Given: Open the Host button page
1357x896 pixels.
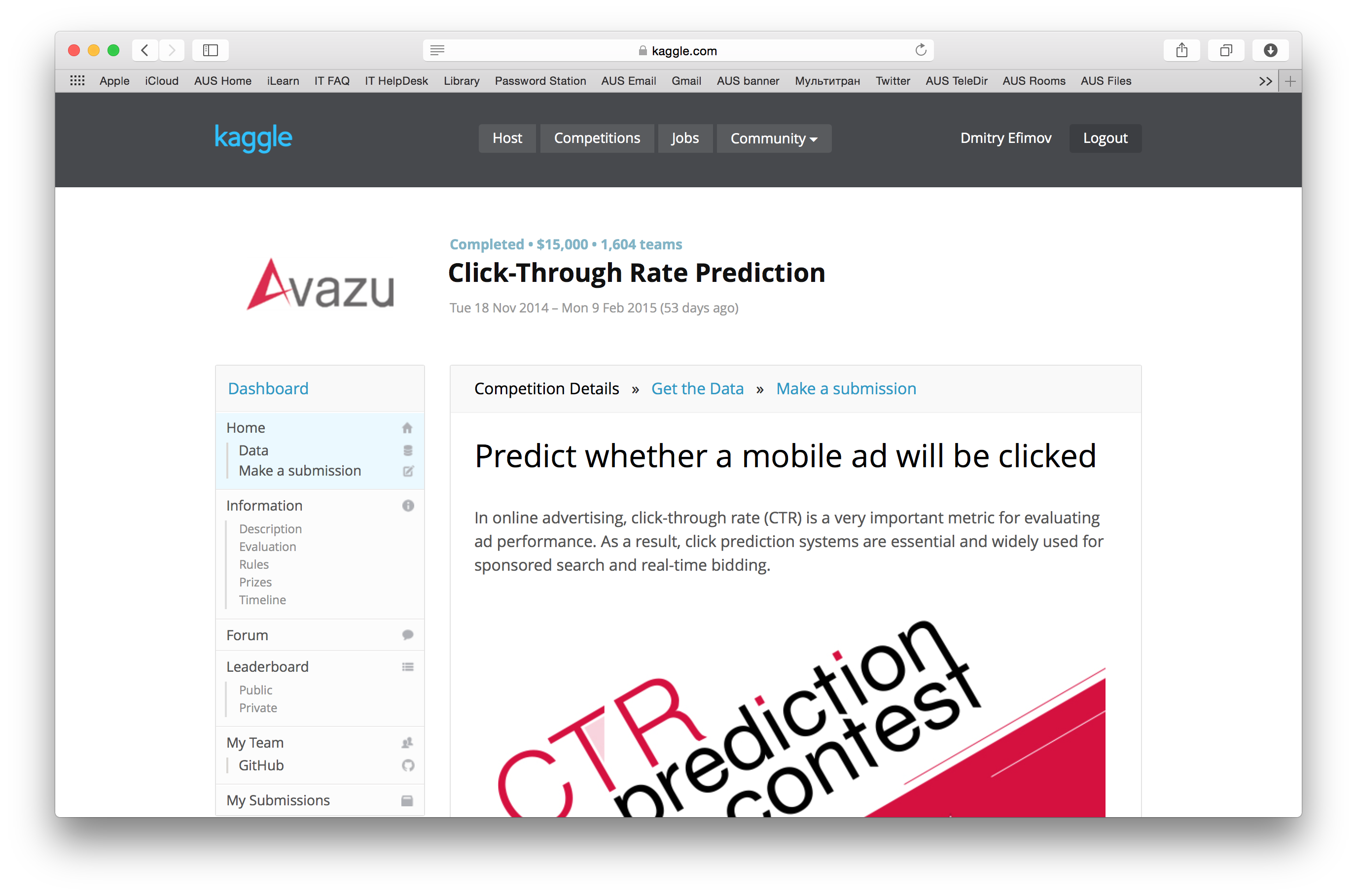Looking at the screenshot, I should [507, 138].
